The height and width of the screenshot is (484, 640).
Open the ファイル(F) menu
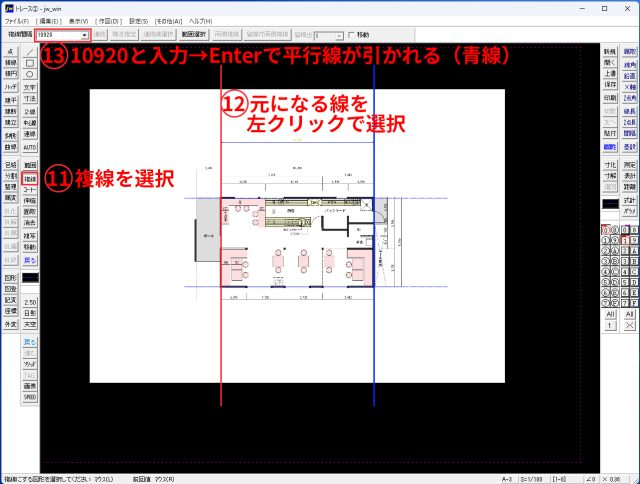pyautogui.click(x=17, y=20)
